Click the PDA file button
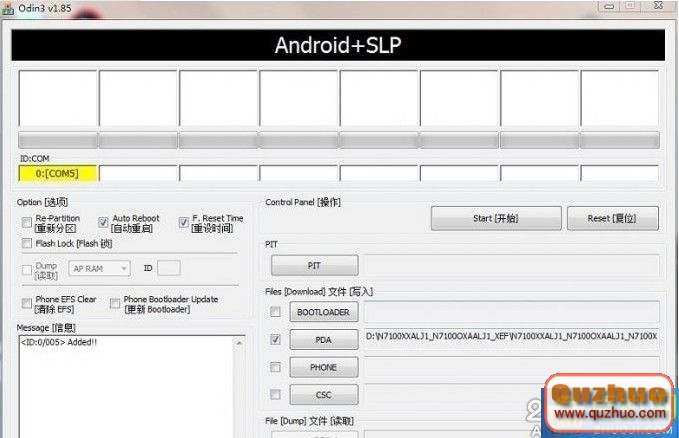679x438 pixels. pyautogui.click(x=324, y=340)
